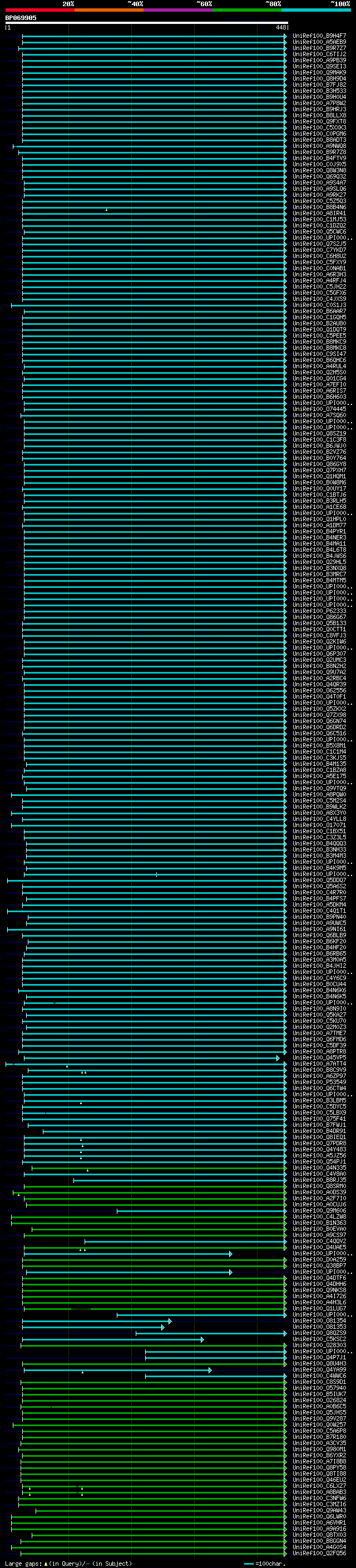The height and width of the screenshot is (1568, 356).
Task: Click the green ~80% identity color segment
Action: click(247, 10)
